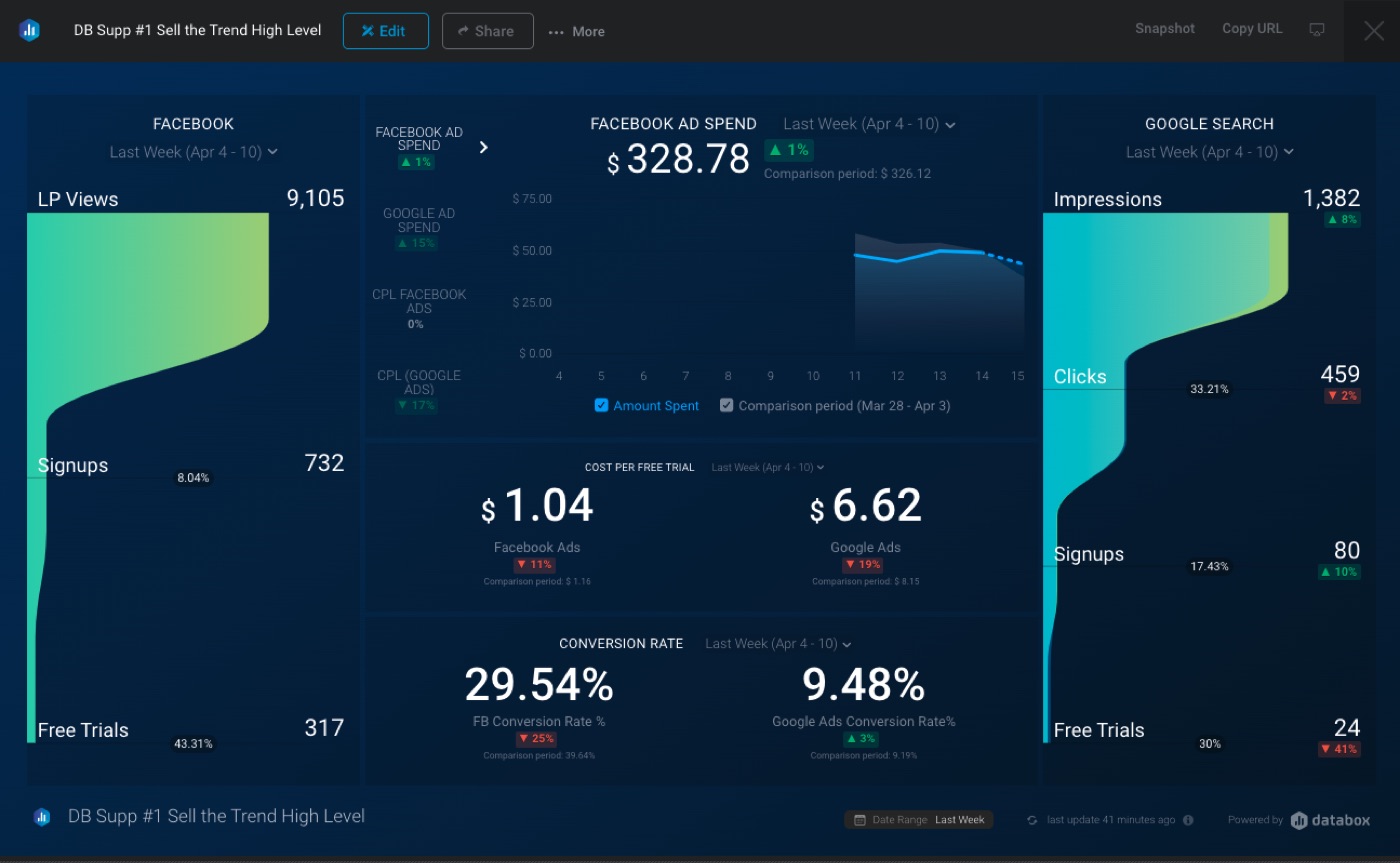1400x863 pixels.
Task: Click the Databox logo icon in top bar
Action: [29, 30]
